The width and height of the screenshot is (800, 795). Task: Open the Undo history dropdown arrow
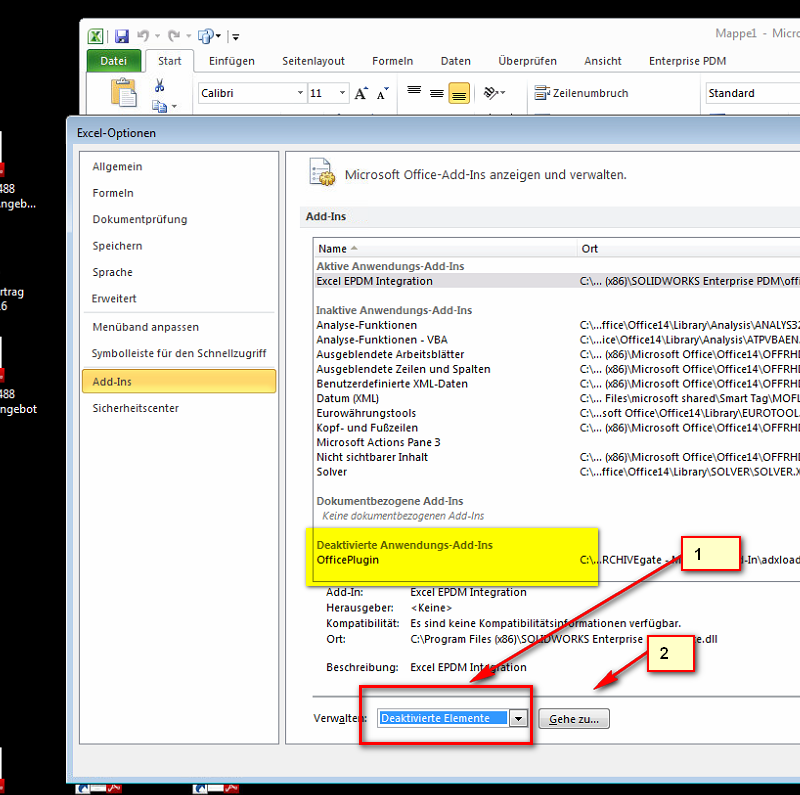point(157,36)
